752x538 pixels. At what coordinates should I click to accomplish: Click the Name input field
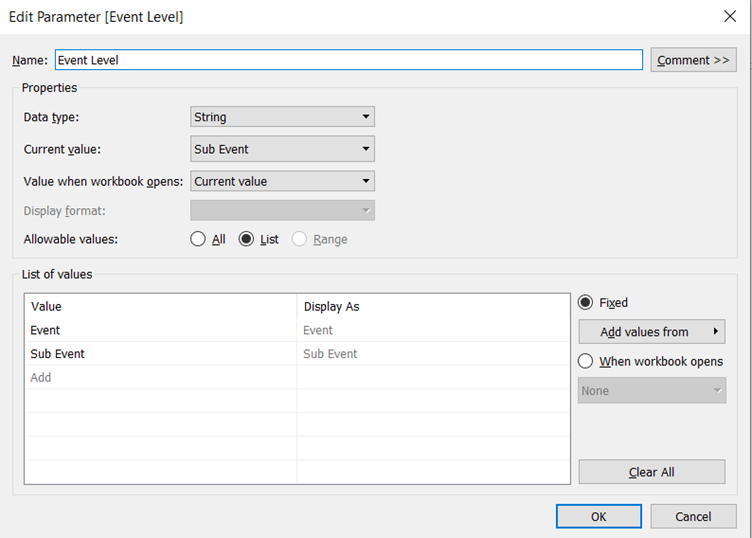pos(348,60)
